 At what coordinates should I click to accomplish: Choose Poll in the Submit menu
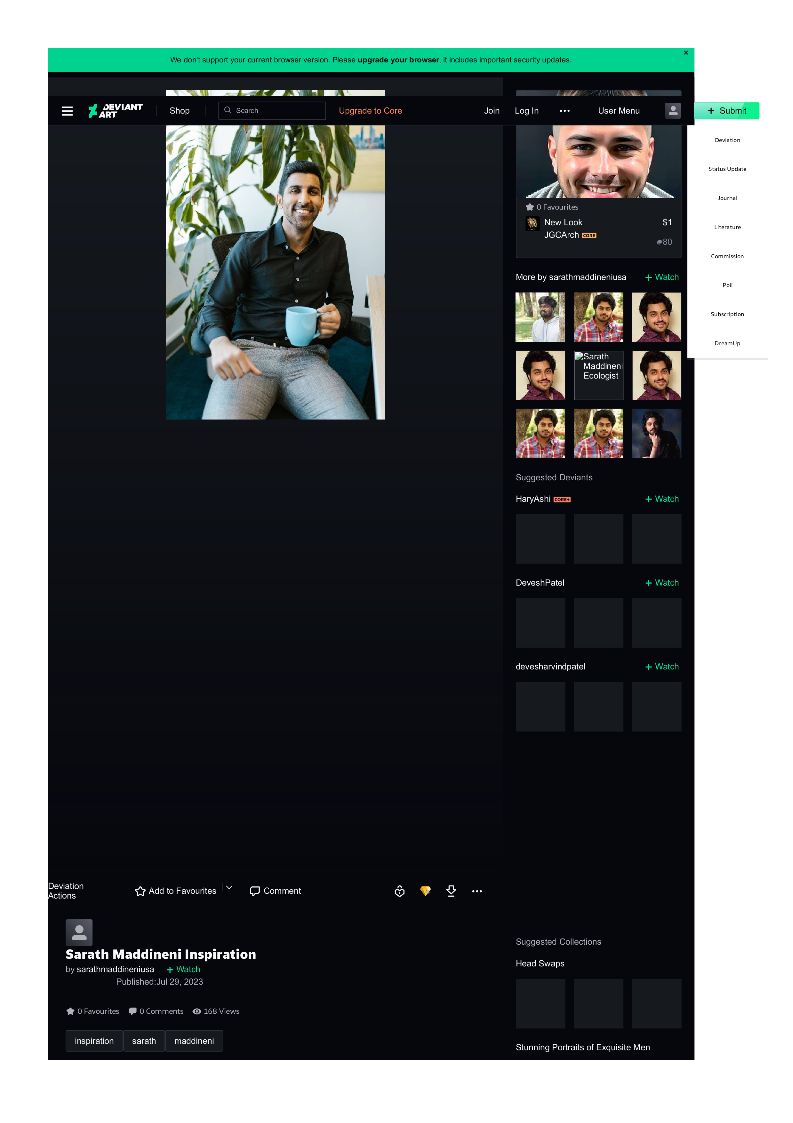click(x=727, y=285)
